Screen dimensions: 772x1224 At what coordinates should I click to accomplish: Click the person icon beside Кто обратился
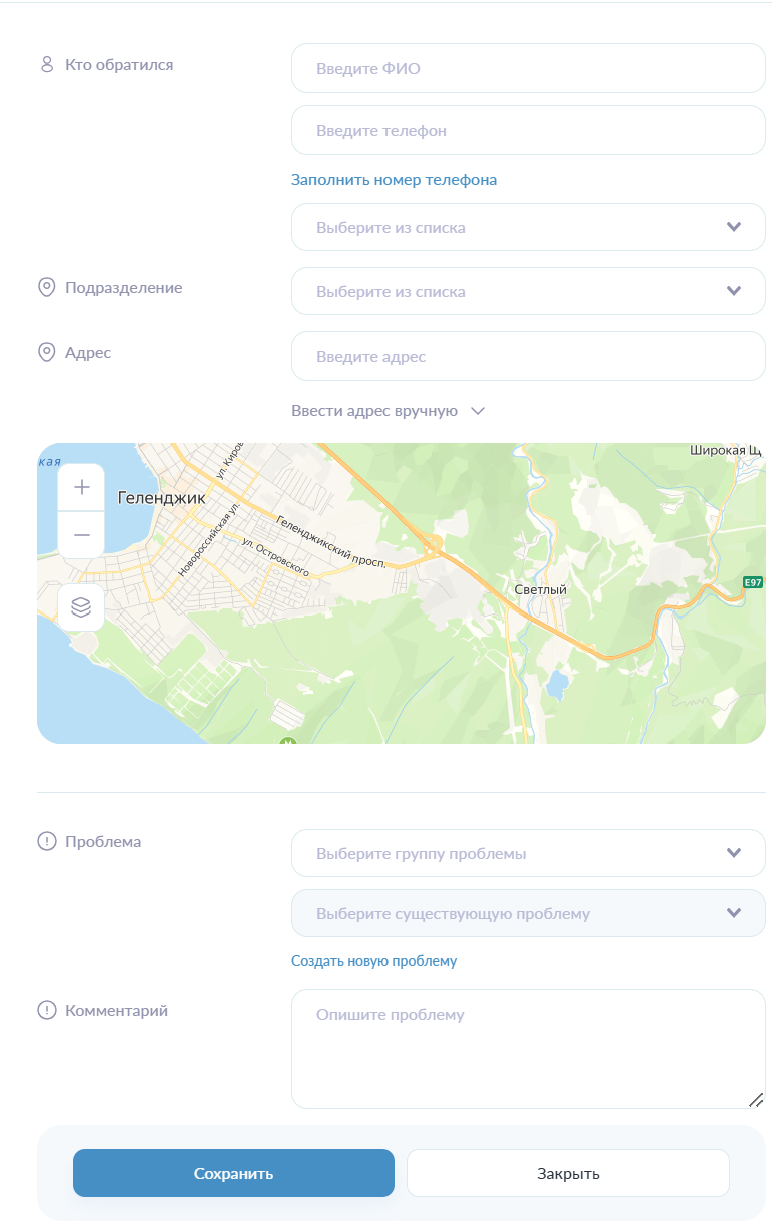[x=46, y=65]
